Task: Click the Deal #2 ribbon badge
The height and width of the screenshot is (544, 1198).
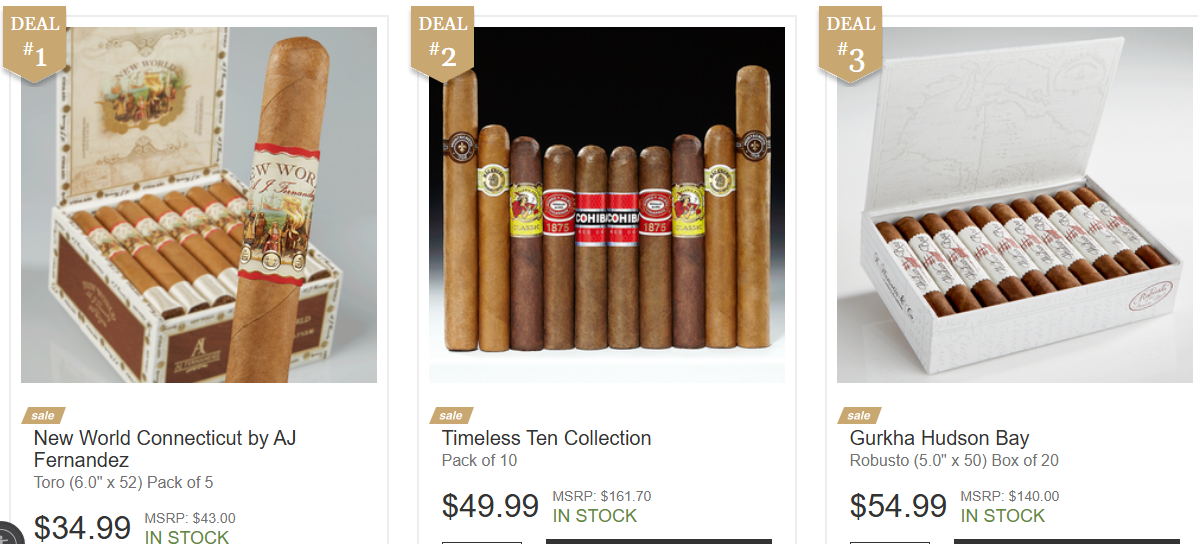Action: pyautogui.click(x=442, y=42)
